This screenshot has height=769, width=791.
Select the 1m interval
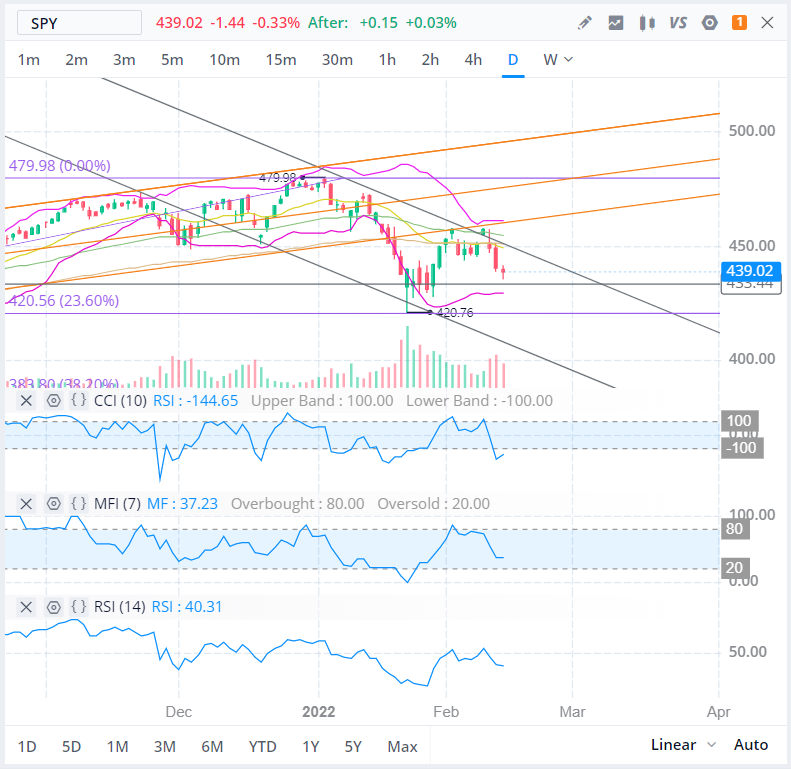(29, 60)
